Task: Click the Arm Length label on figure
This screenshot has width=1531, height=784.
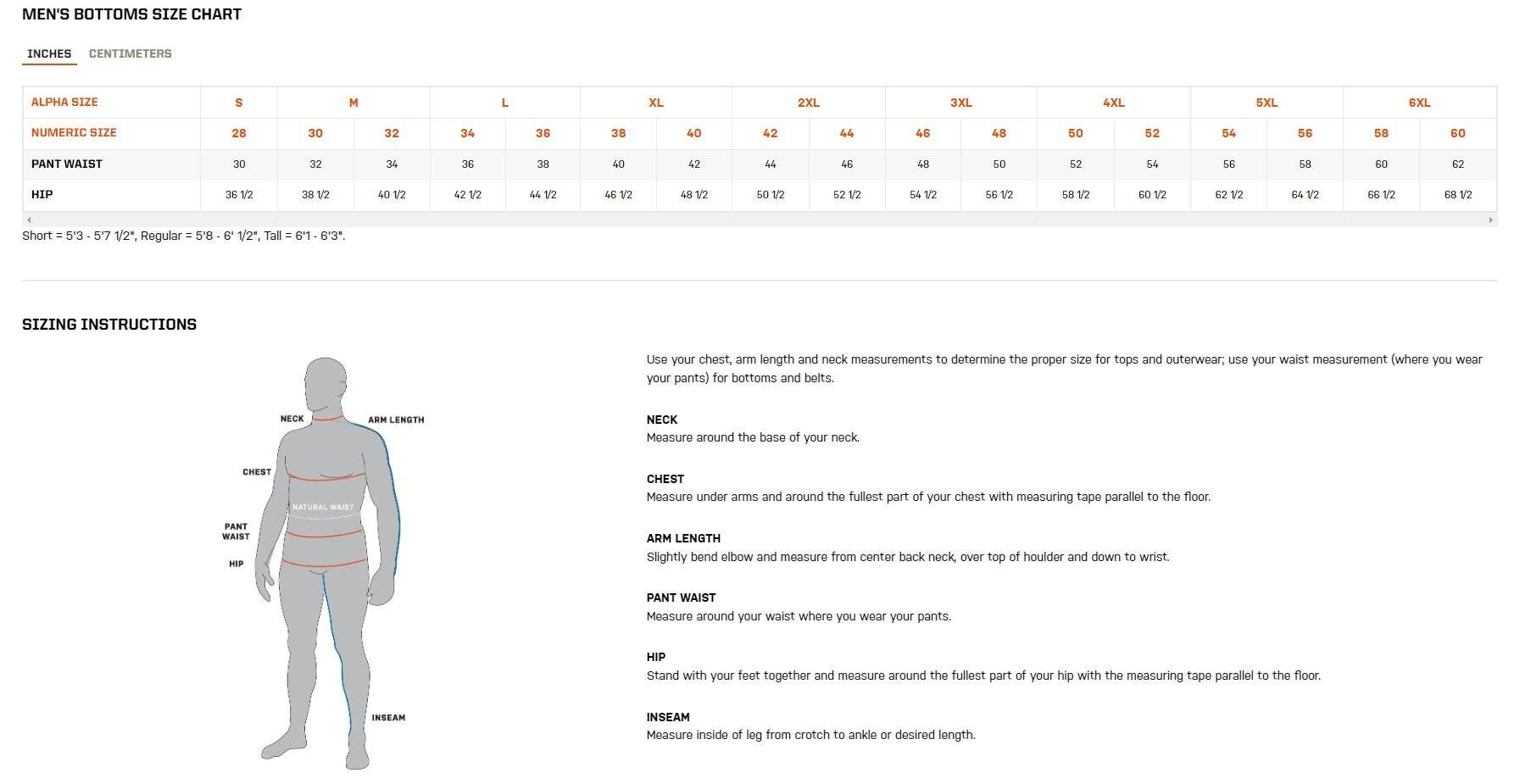Action: tap(396, 420)
